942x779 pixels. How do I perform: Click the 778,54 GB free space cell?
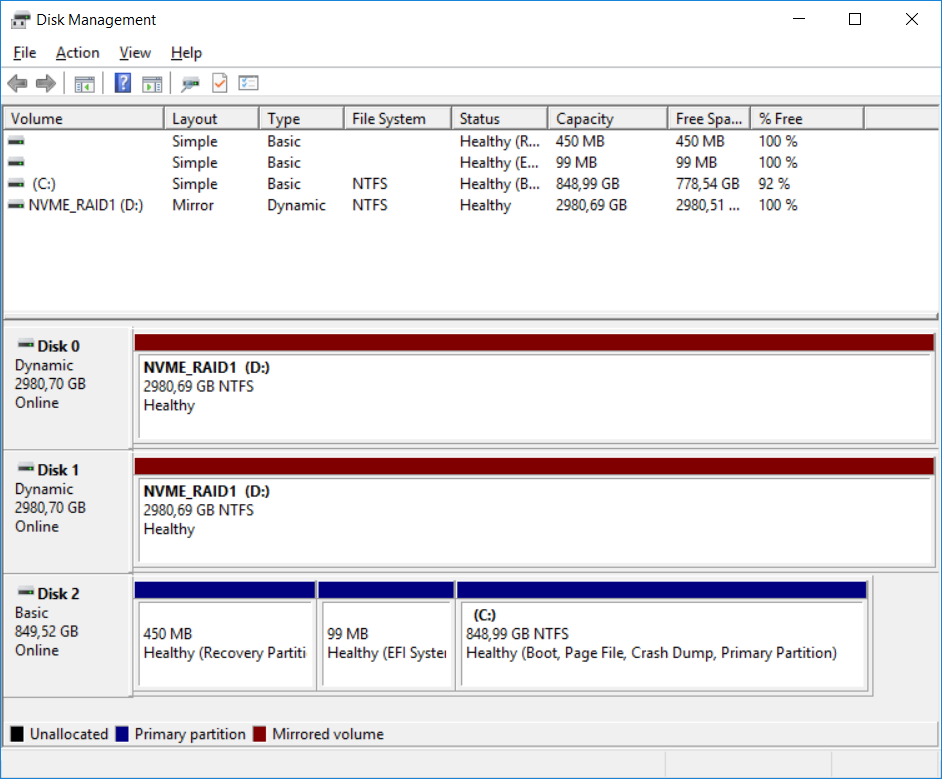tap(707, 184)
